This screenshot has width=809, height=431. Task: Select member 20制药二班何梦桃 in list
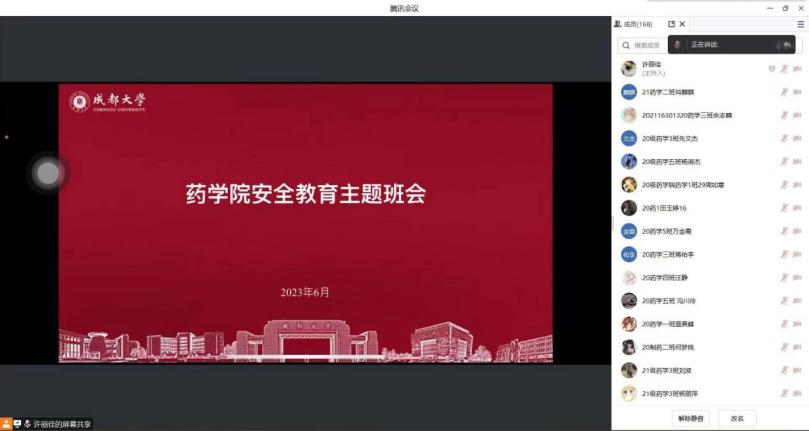[x=678, y=347]
